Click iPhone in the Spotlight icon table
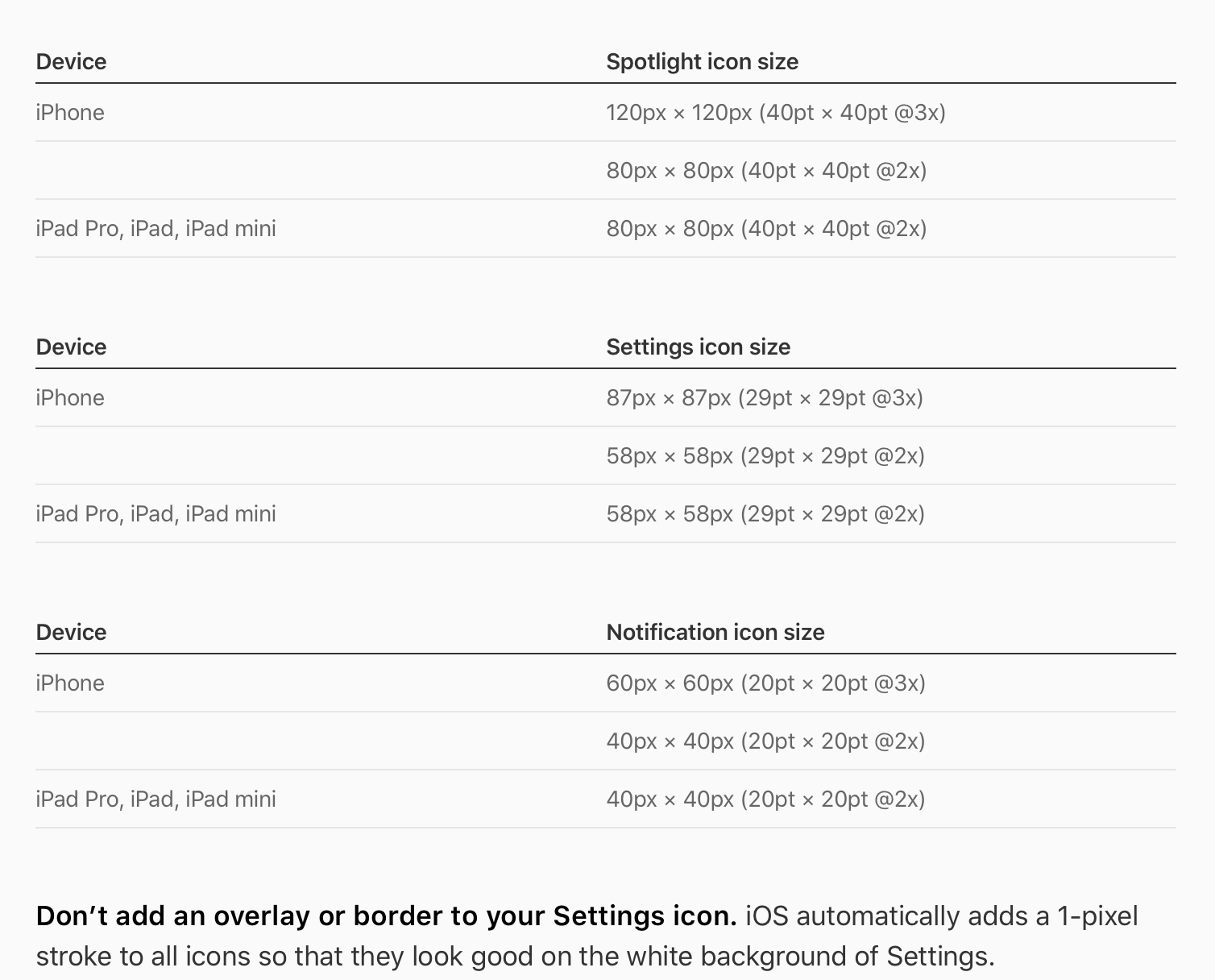The width and height of the screenshot is (1215, 980). pos(70,113)
